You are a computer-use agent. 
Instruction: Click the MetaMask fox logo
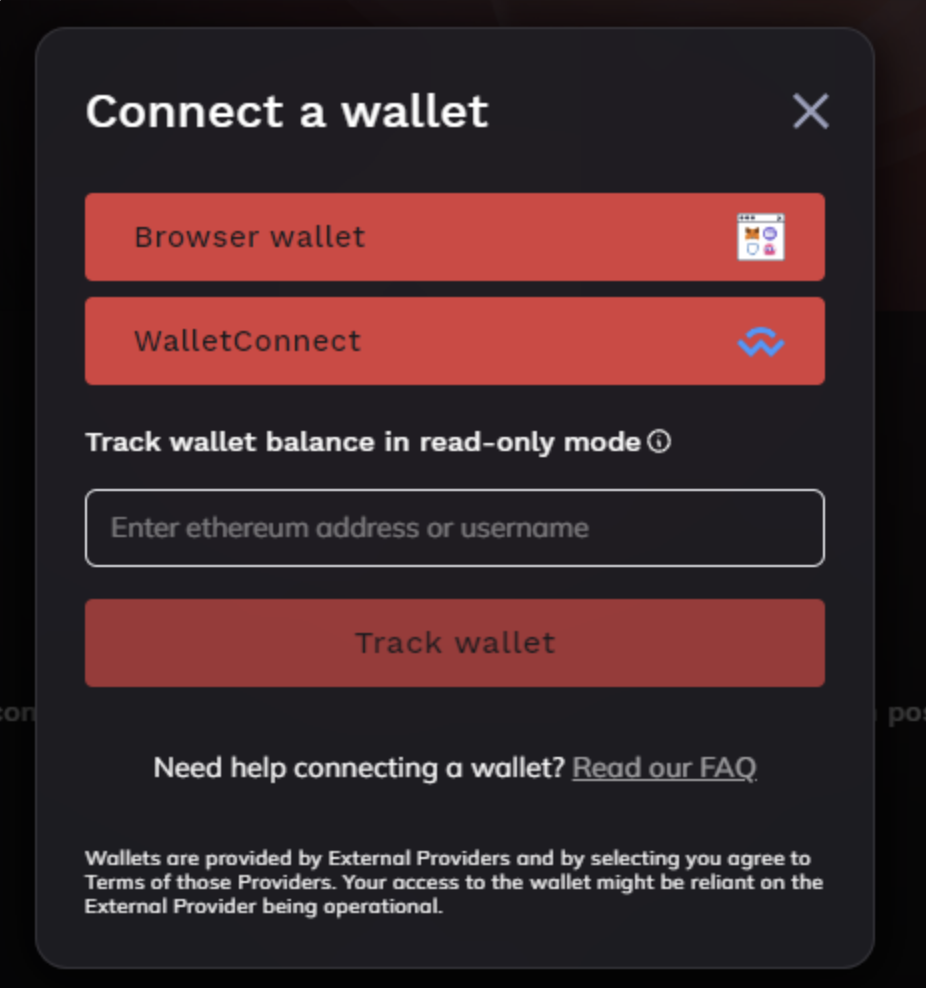pos(752,234)
